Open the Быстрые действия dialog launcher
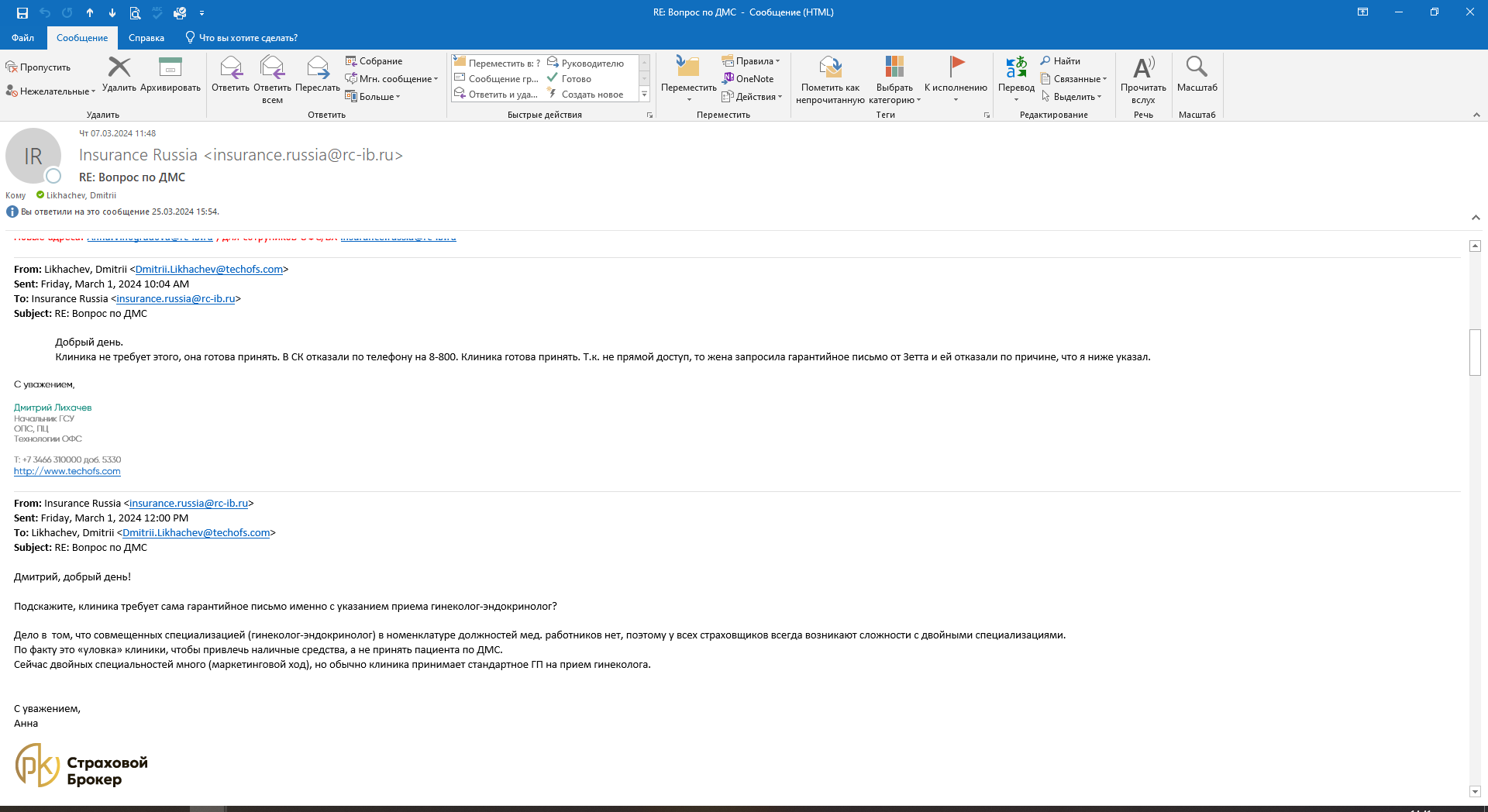This screenshot has height=812, width=1488. (649, 115)
